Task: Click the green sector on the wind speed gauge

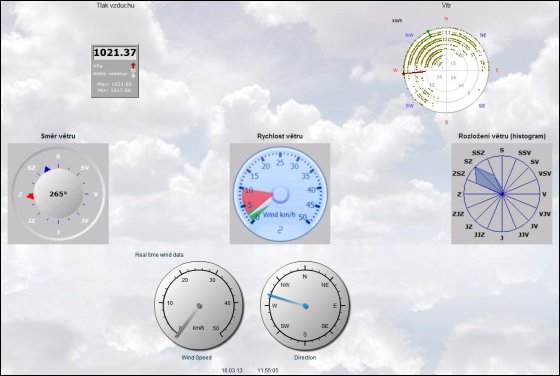Action: [x=258, y=214]
